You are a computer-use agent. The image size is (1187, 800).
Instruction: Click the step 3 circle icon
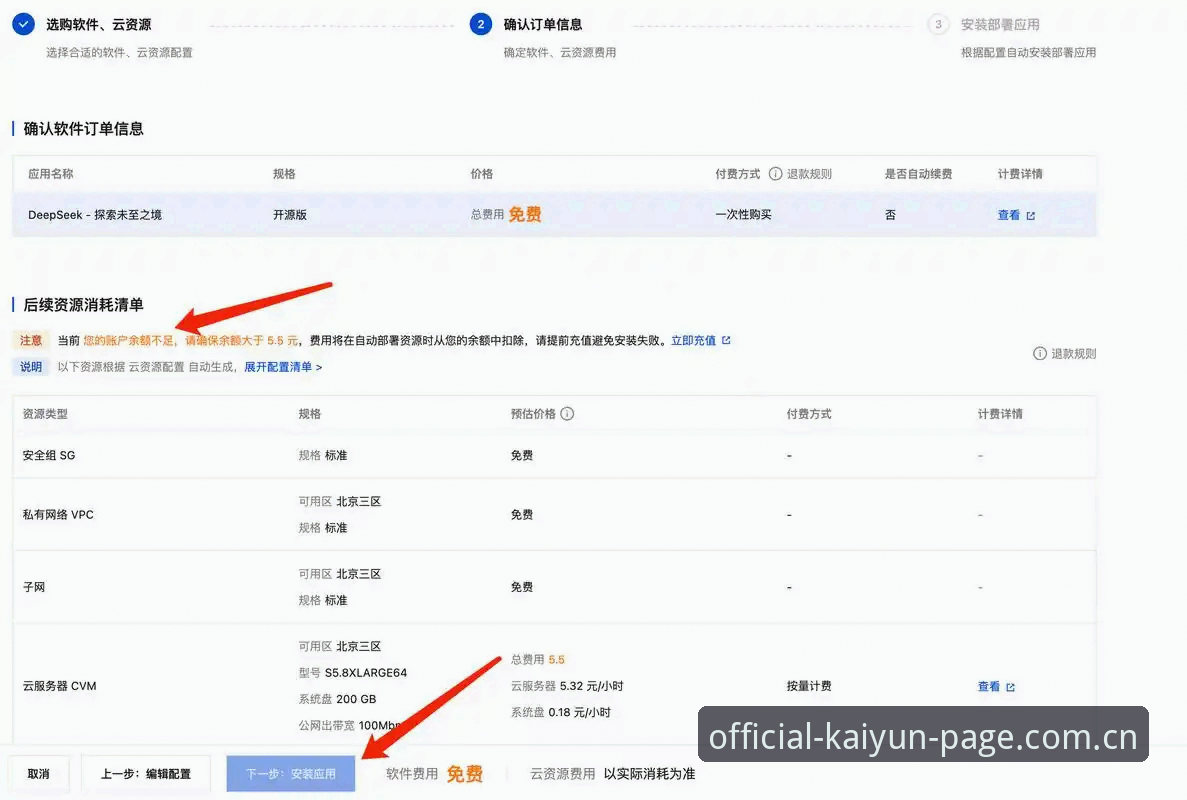point(938,24)
